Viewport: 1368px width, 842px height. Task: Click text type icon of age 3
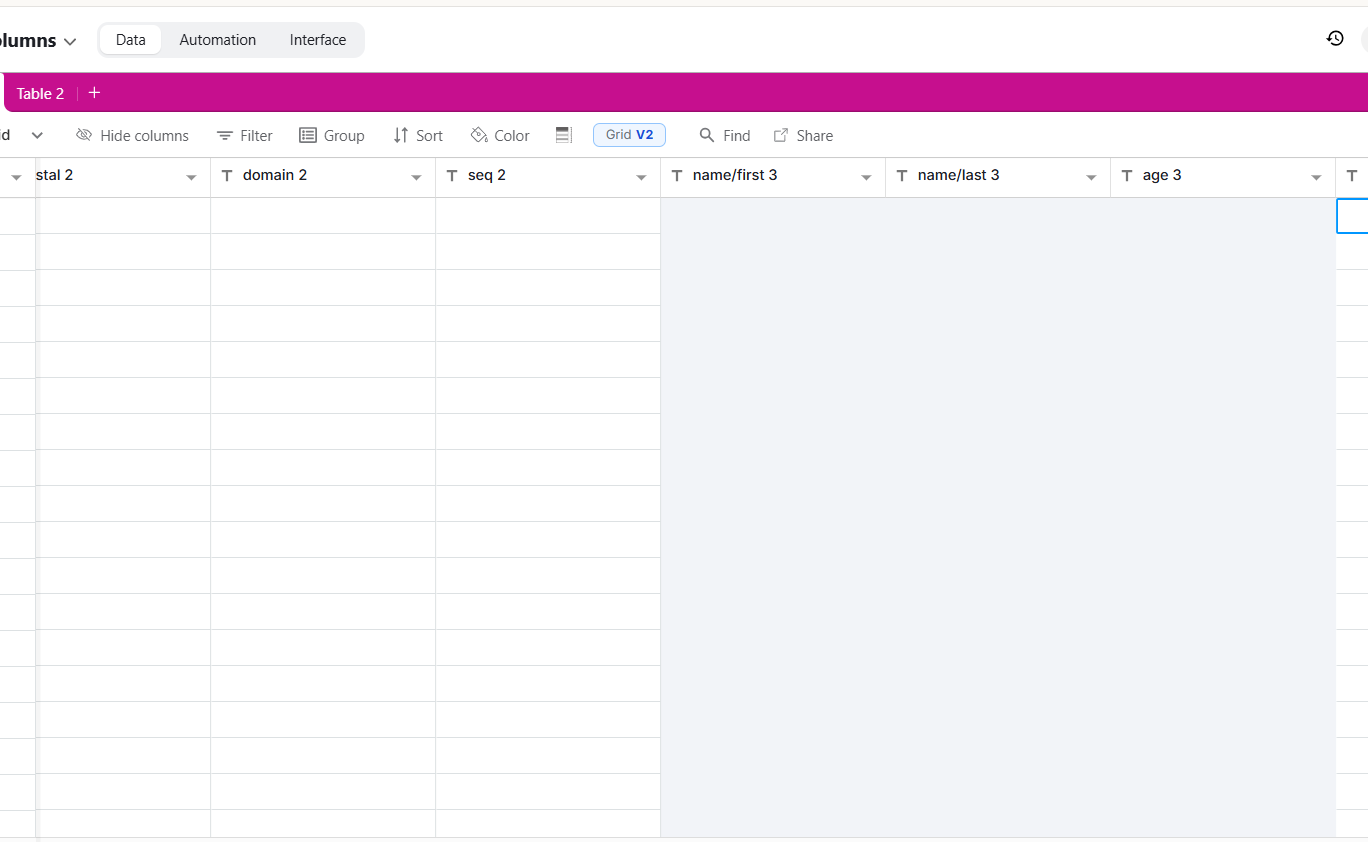point(1127,176)
